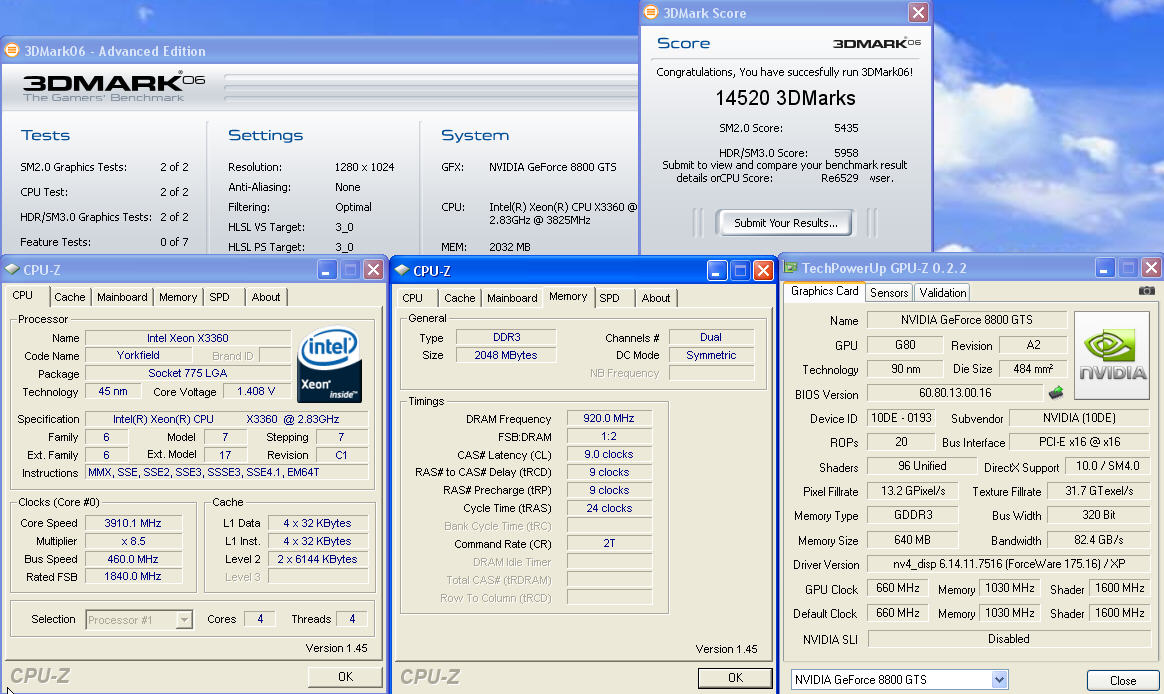
Task: Click the Yorkfield code name value
Action: pyautogui.click(x=138, y=356)
